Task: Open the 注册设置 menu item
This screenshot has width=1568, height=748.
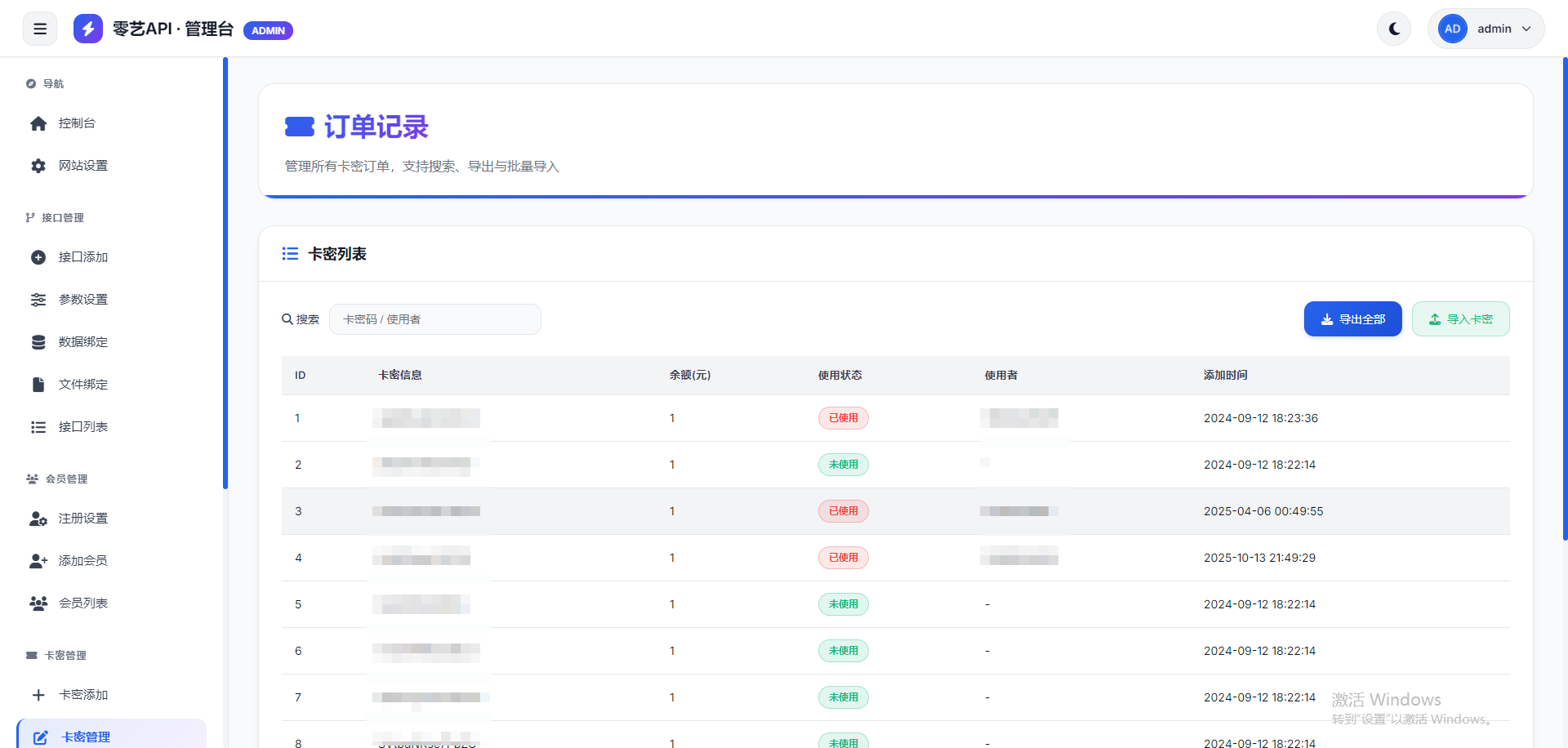Action: (x=82, y=519)
